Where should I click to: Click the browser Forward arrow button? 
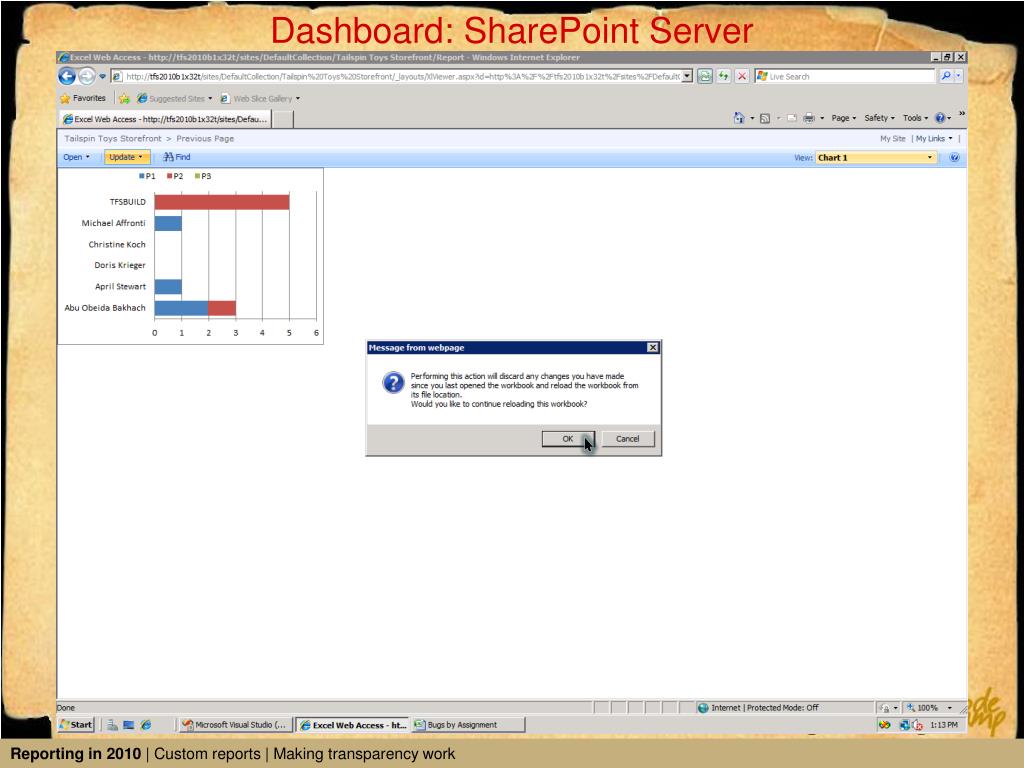(86, 76)
